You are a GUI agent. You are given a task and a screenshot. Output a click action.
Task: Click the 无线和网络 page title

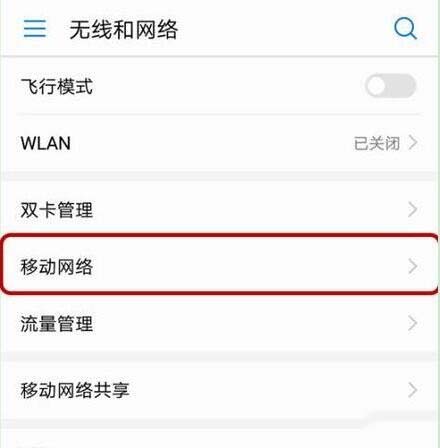coord(124,30)
